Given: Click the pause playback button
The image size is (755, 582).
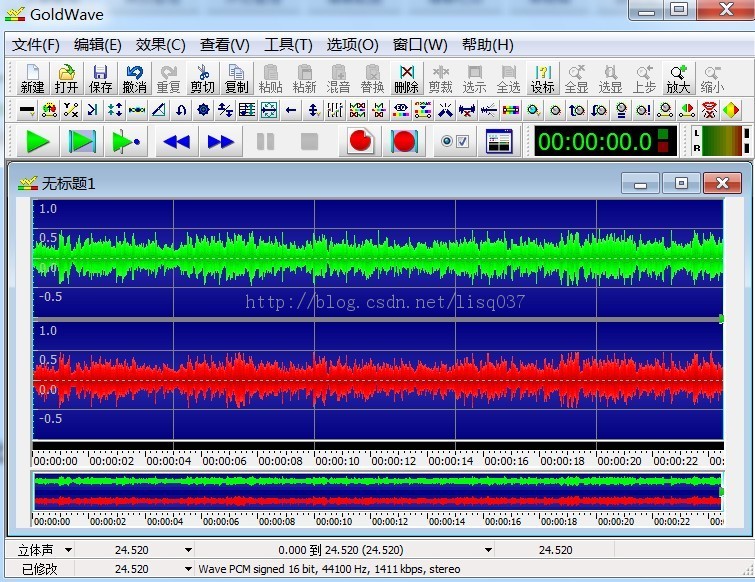Looking at the screenshot, I should (265, 142).
